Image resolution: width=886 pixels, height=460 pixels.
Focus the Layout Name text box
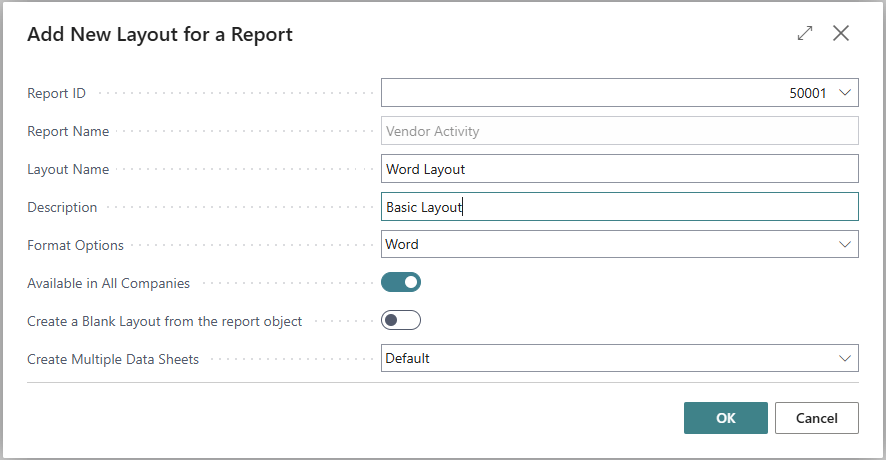point(619,169)
